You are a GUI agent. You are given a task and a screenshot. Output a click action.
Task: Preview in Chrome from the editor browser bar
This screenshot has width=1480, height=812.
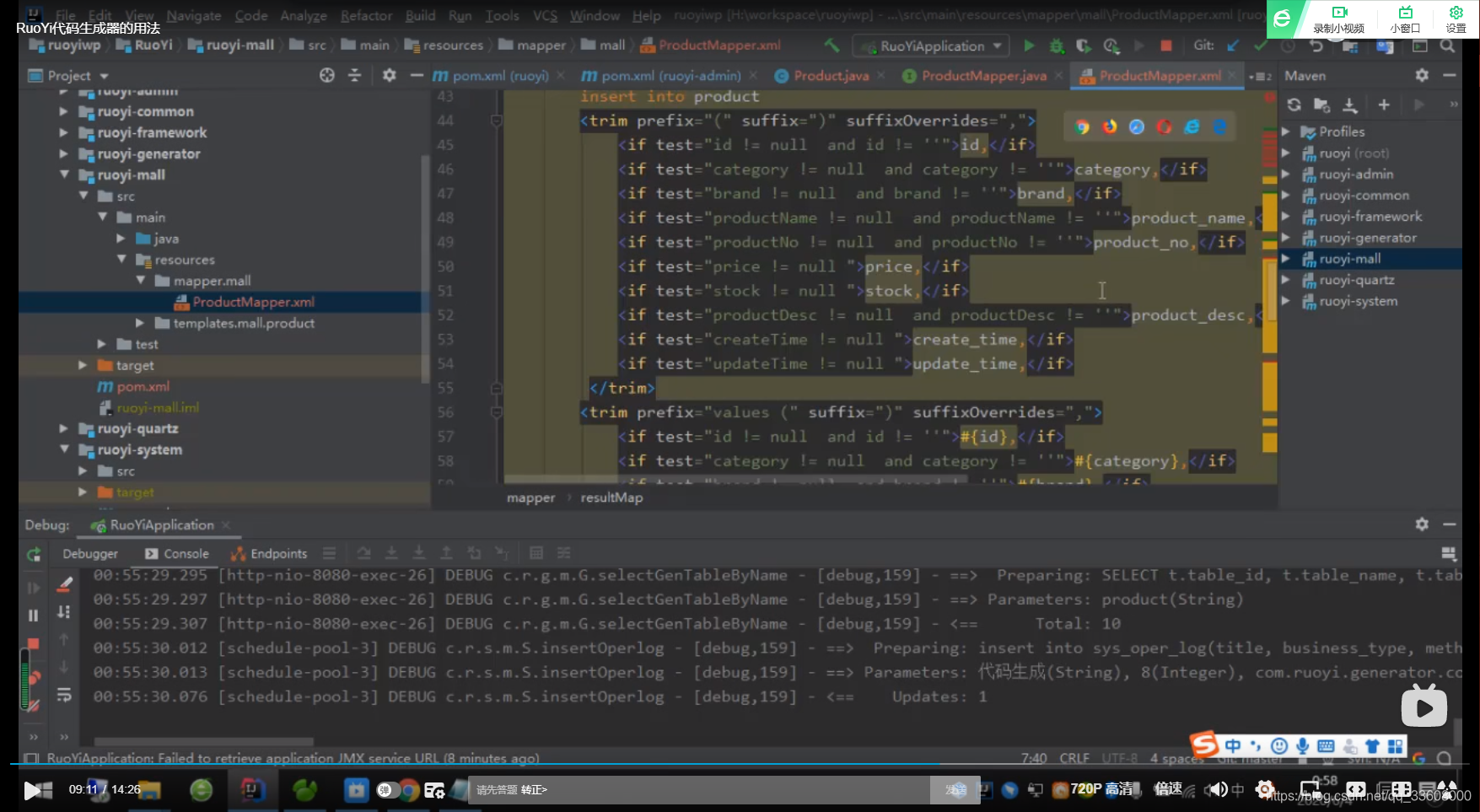coord(1083,126)
